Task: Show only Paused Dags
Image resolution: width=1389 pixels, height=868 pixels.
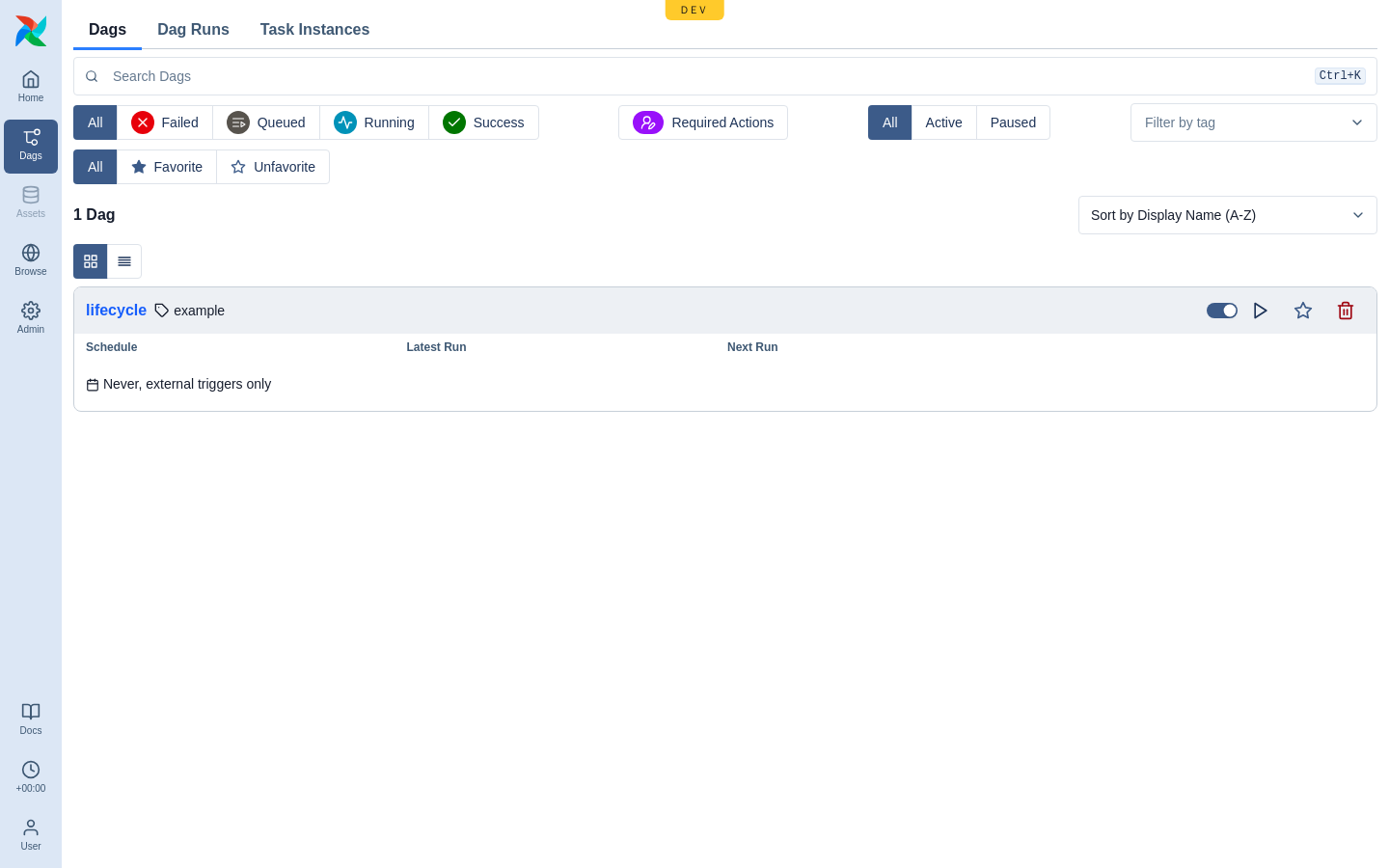Action: coord(1013,122)
